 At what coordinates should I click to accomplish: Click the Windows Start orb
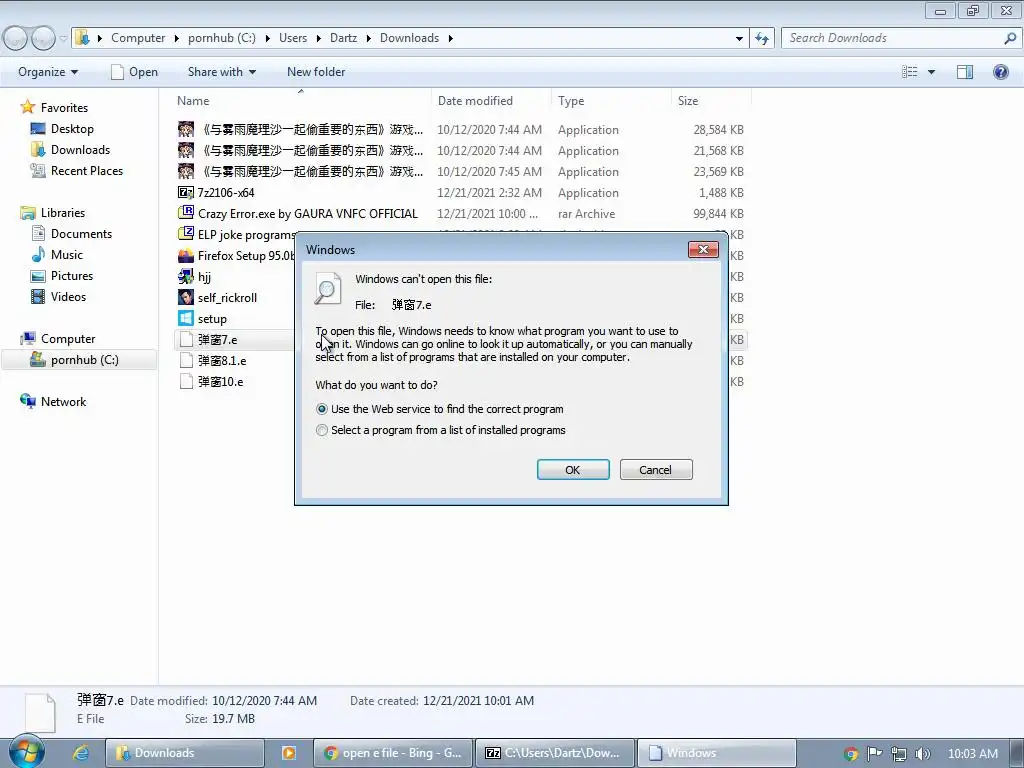[x=27, y=751]
